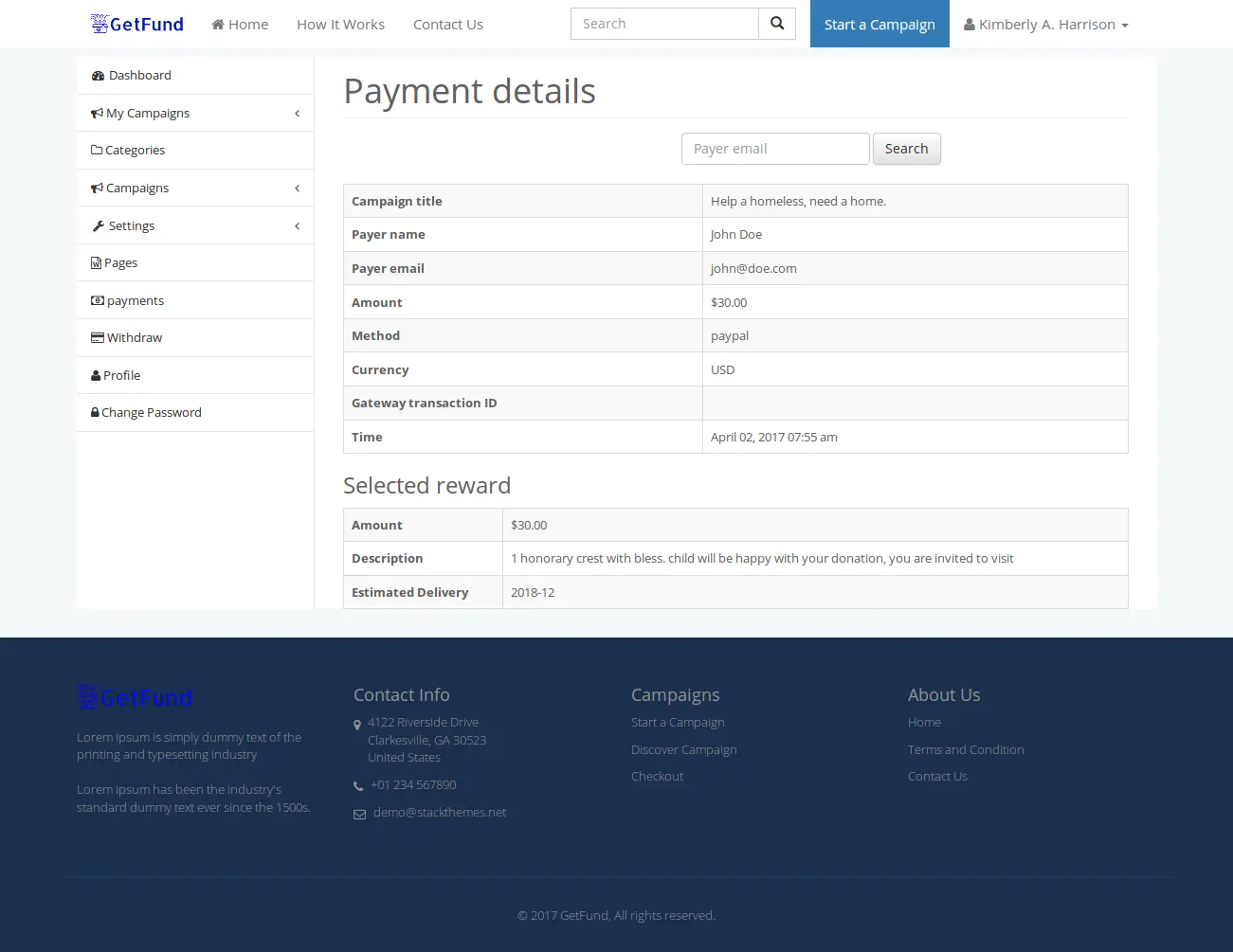
Task: Click the Pages document icon
Action: pos(96,263)
